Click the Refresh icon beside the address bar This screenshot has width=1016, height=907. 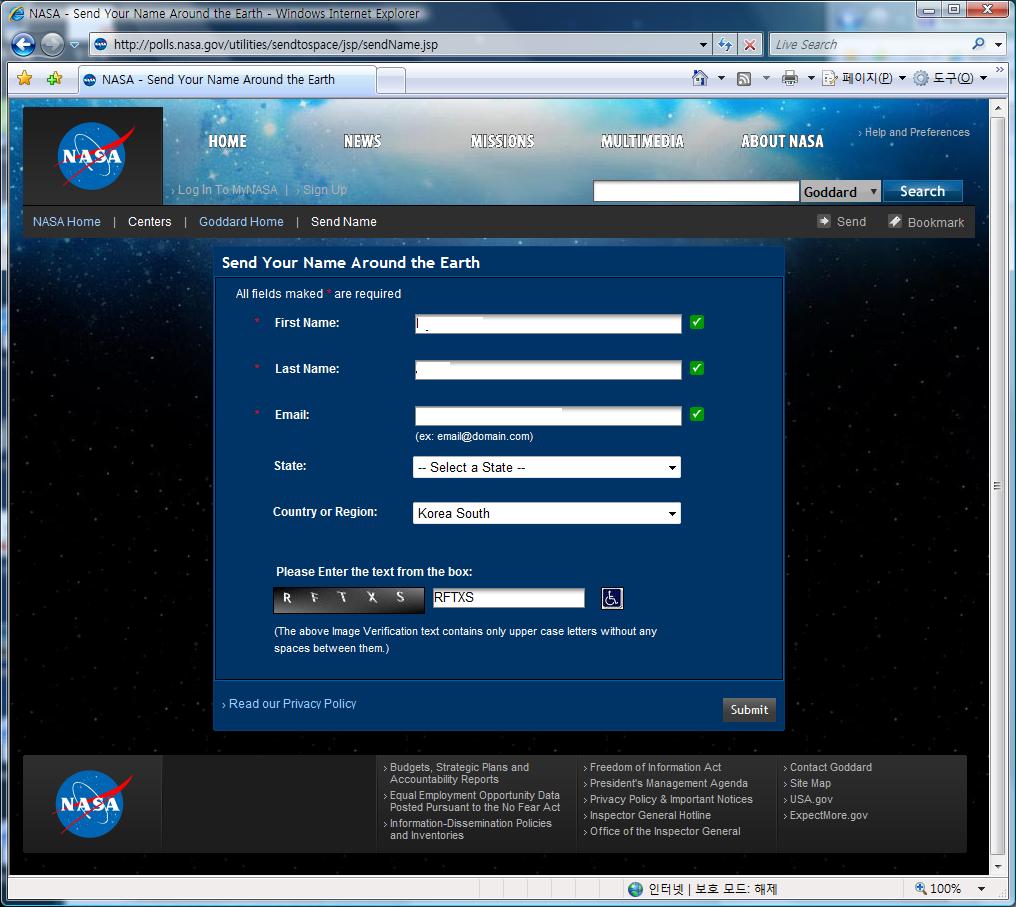725,45
